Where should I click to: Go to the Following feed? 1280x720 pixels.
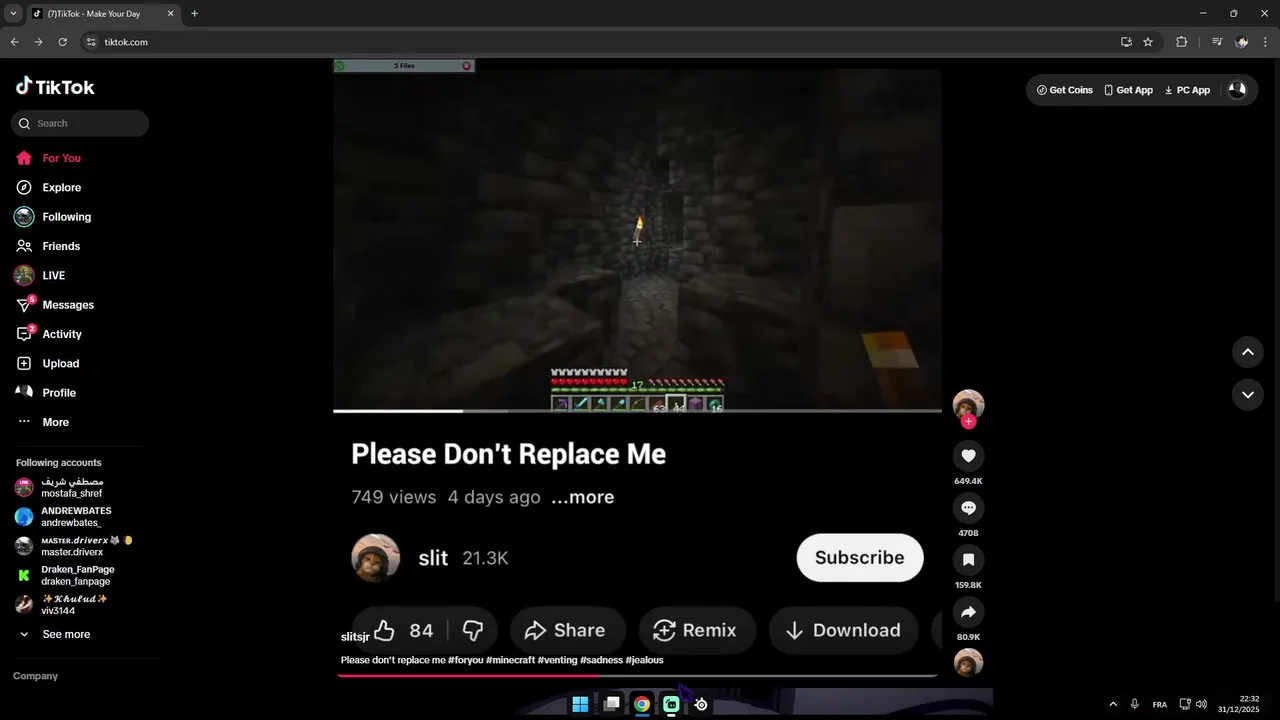pyautogui.click(x=53, y=217)
